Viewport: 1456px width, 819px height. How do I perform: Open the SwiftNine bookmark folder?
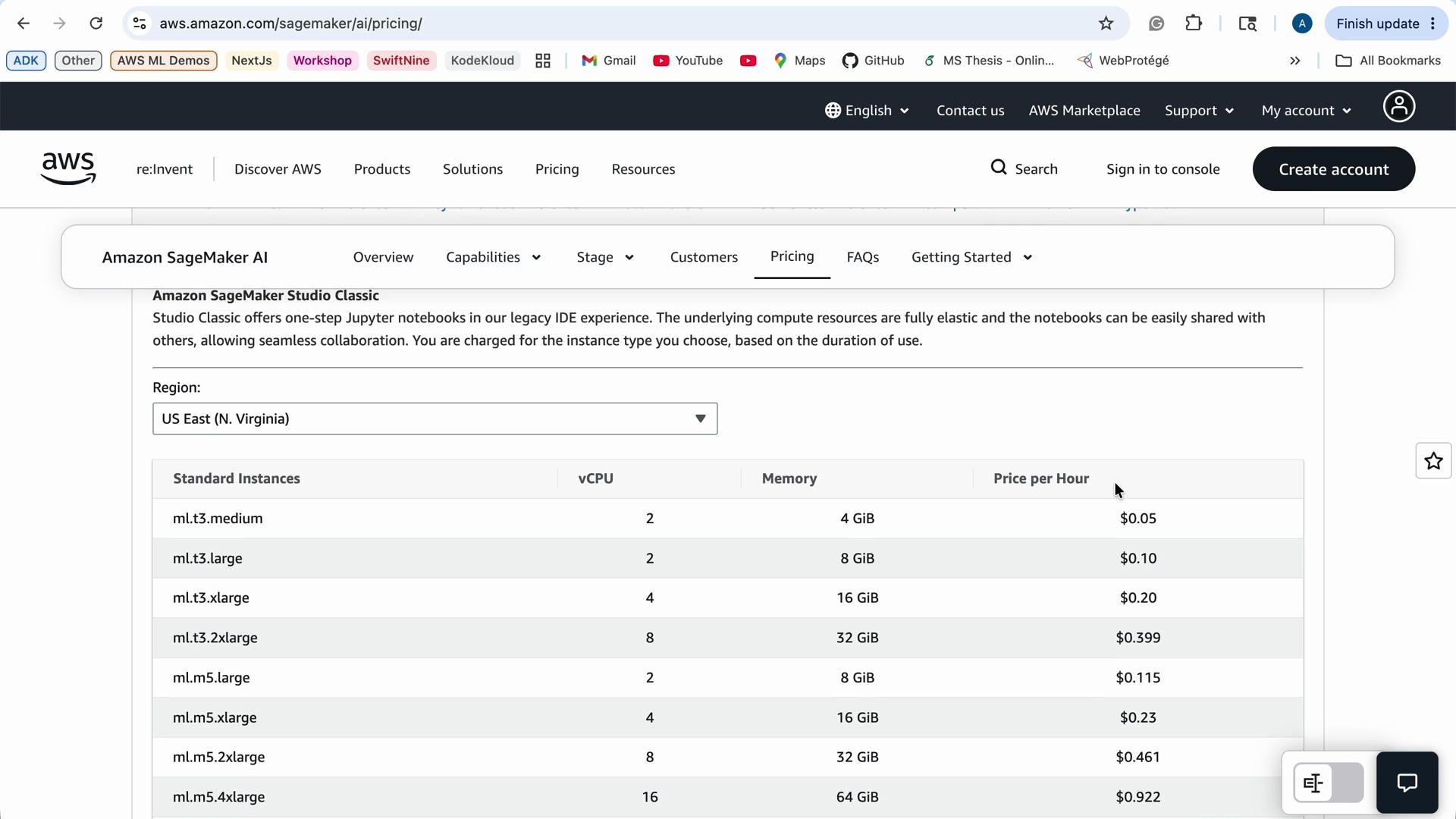pyautogui.click(x=401, y=61)
